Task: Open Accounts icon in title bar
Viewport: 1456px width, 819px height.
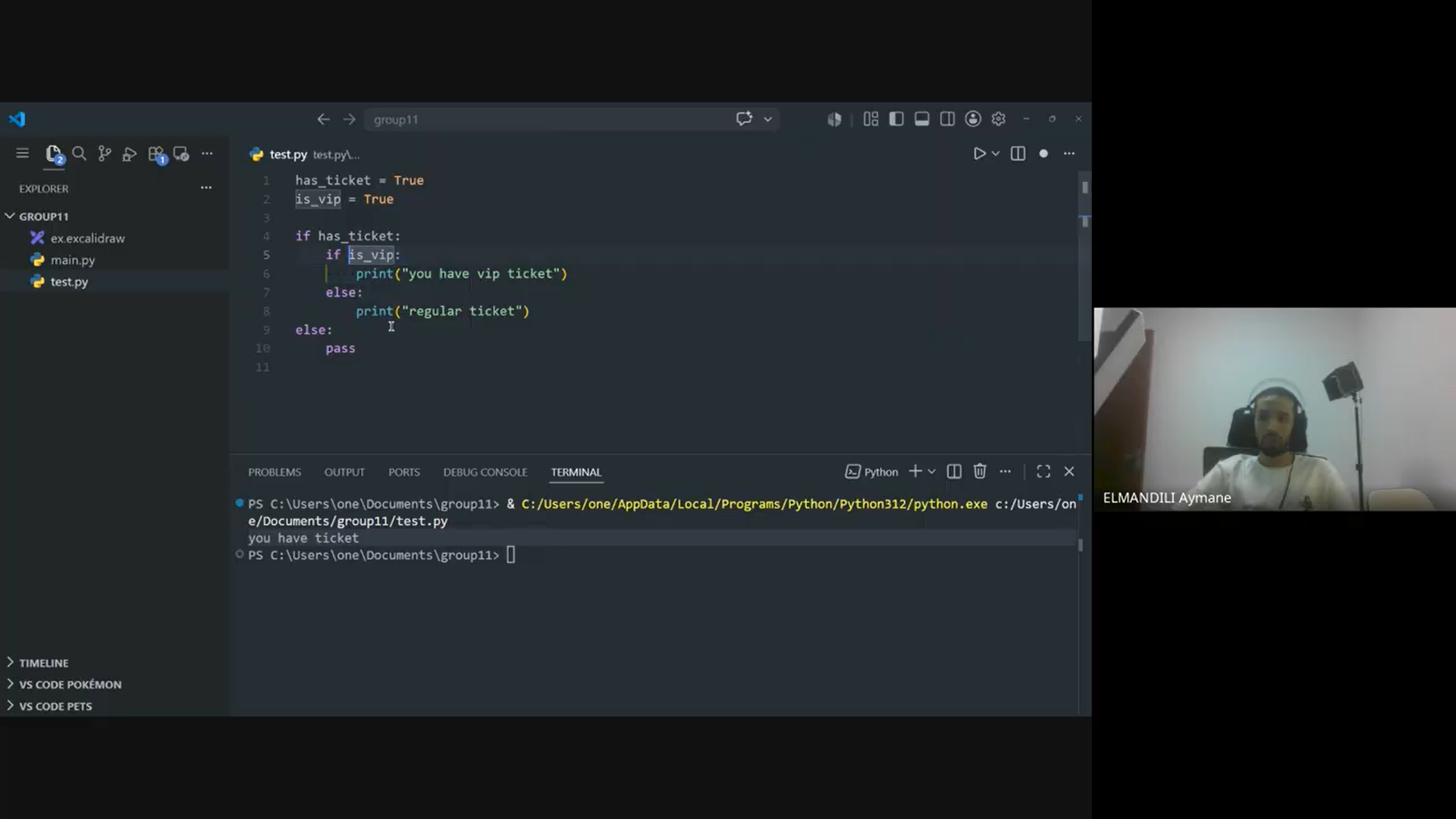Action: (x=973, y=119)
